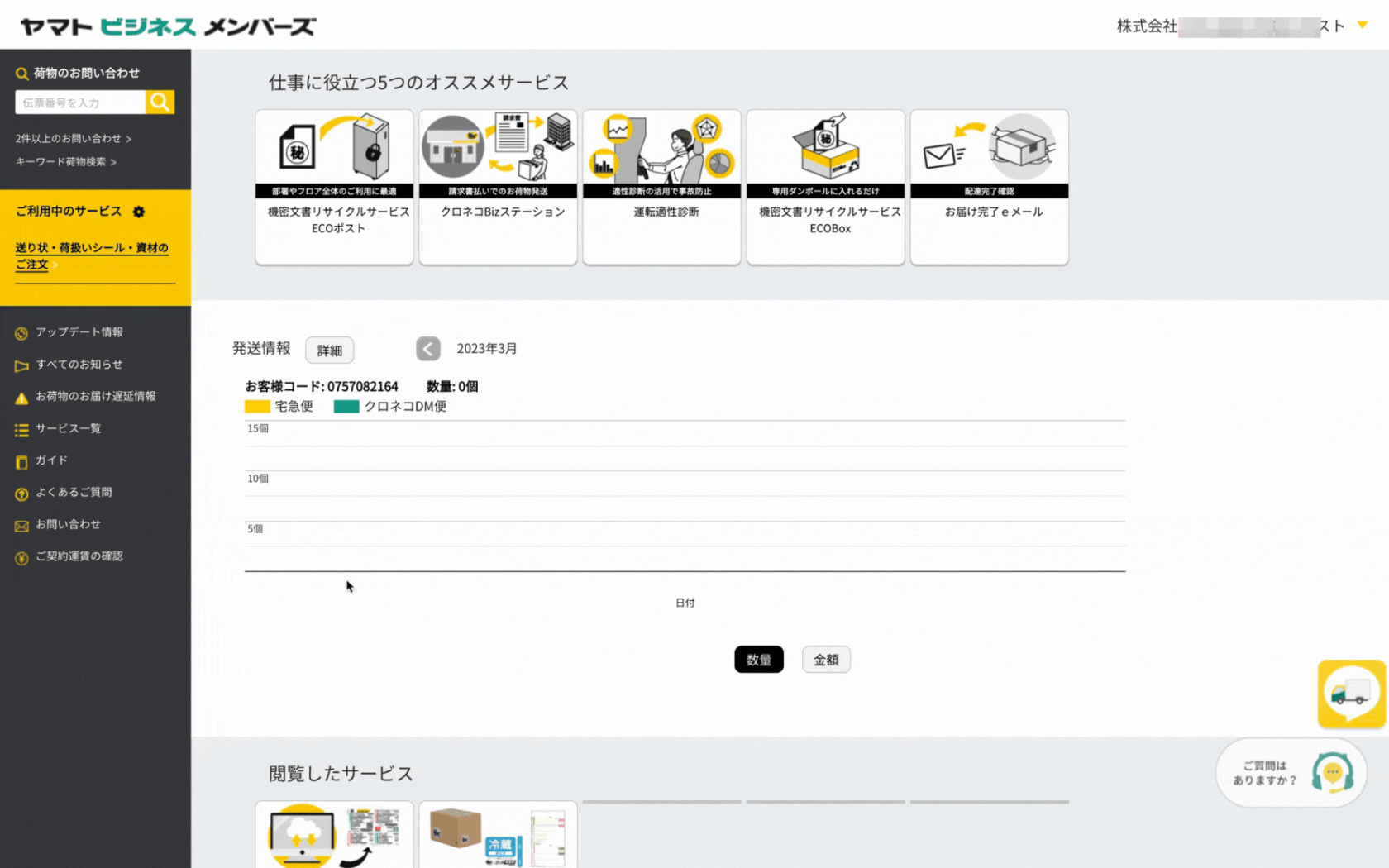Open 送り状・荷扱いシール・資材のご注文 link
The height and width of the screenshot is (868, 1389).
92,255
